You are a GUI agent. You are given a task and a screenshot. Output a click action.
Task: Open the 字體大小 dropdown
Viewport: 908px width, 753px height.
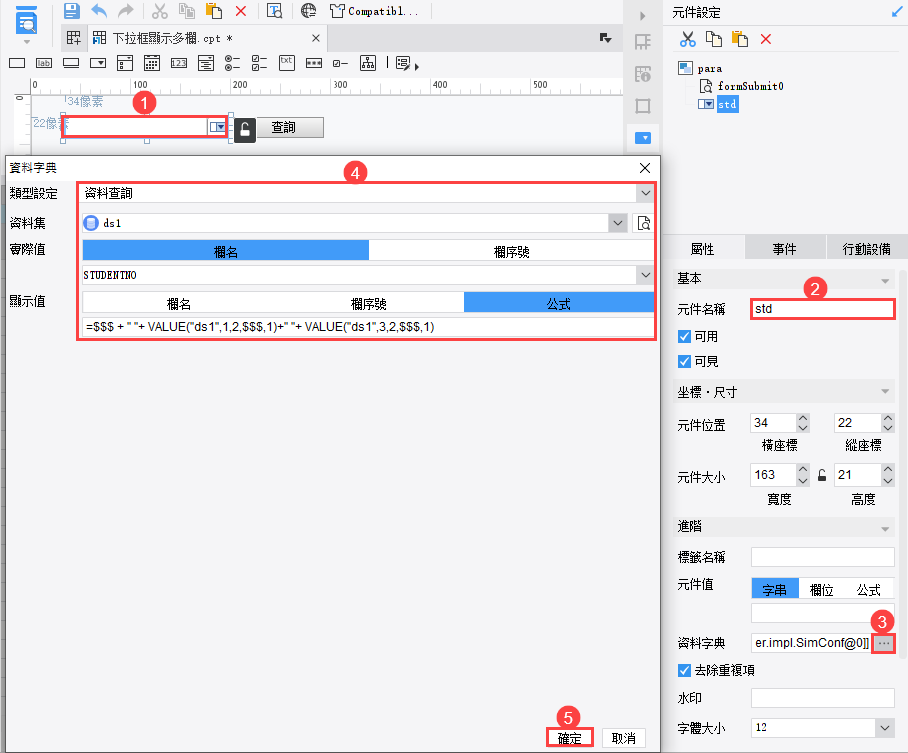823,728
